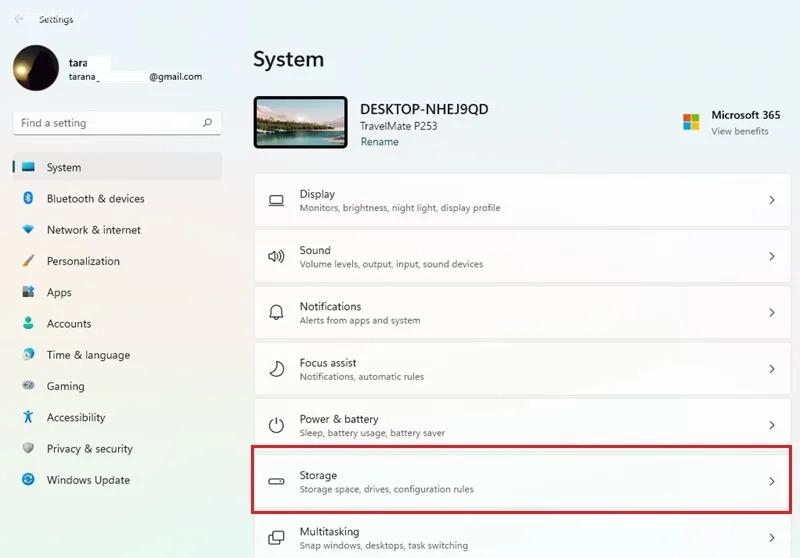800x558 pixels.
Task: Expand the Sound settings chevron
Action: tap(771, 256)
